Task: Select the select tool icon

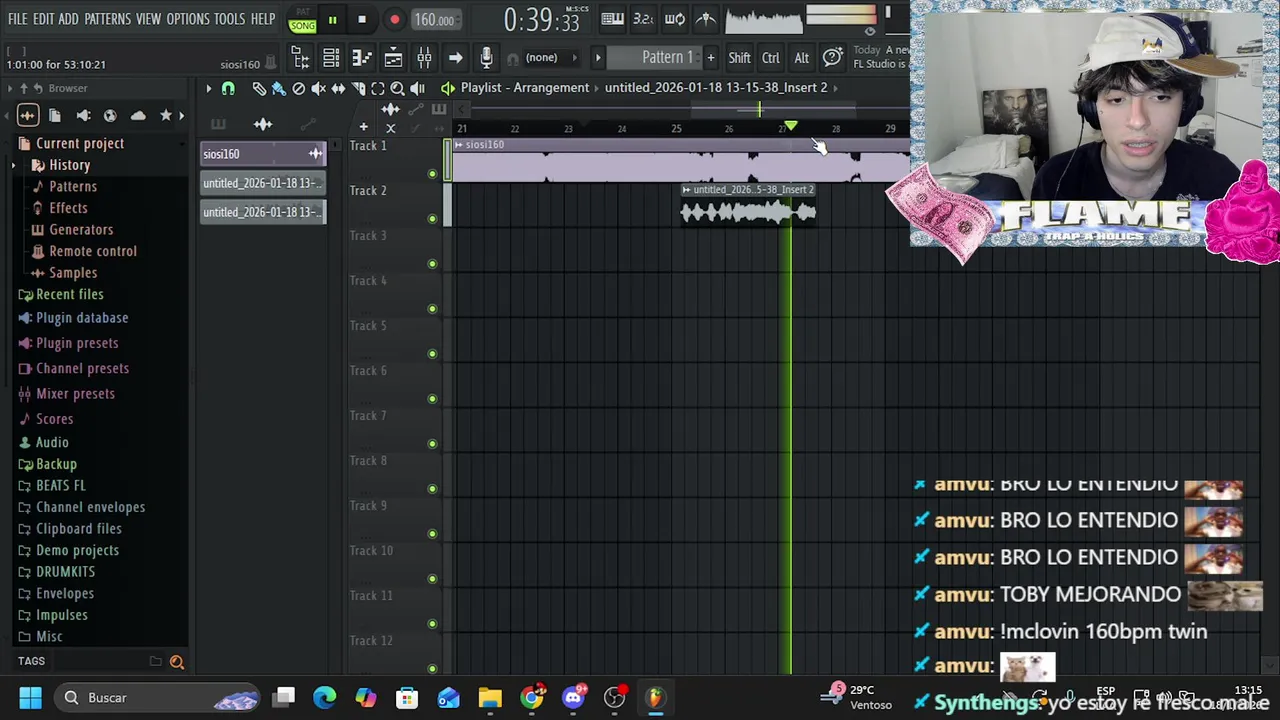Action: click(378, 89)
